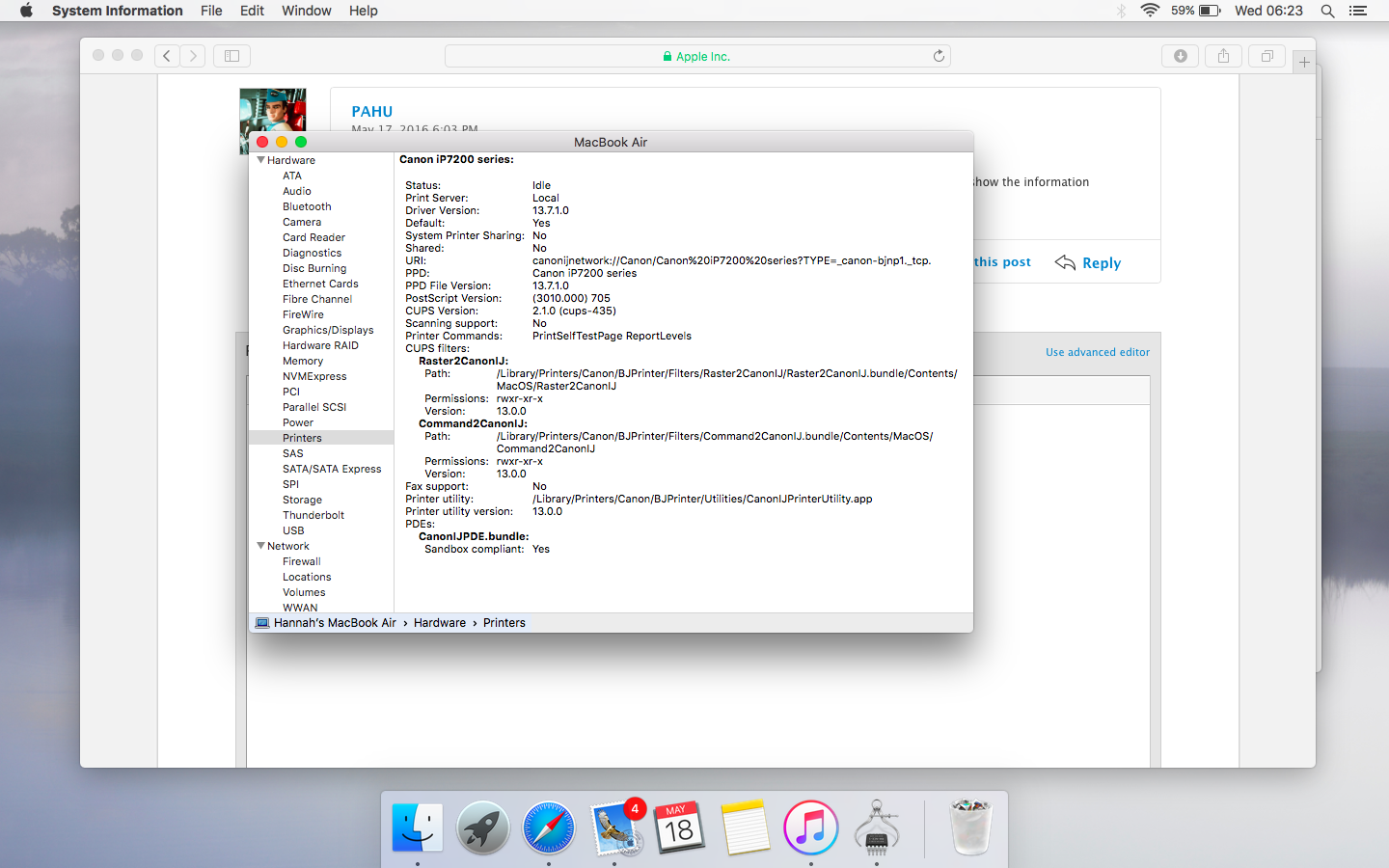Select Audio in the sidebar
The width and height of the screenshot is (1389, 868).
pos(297,191)
